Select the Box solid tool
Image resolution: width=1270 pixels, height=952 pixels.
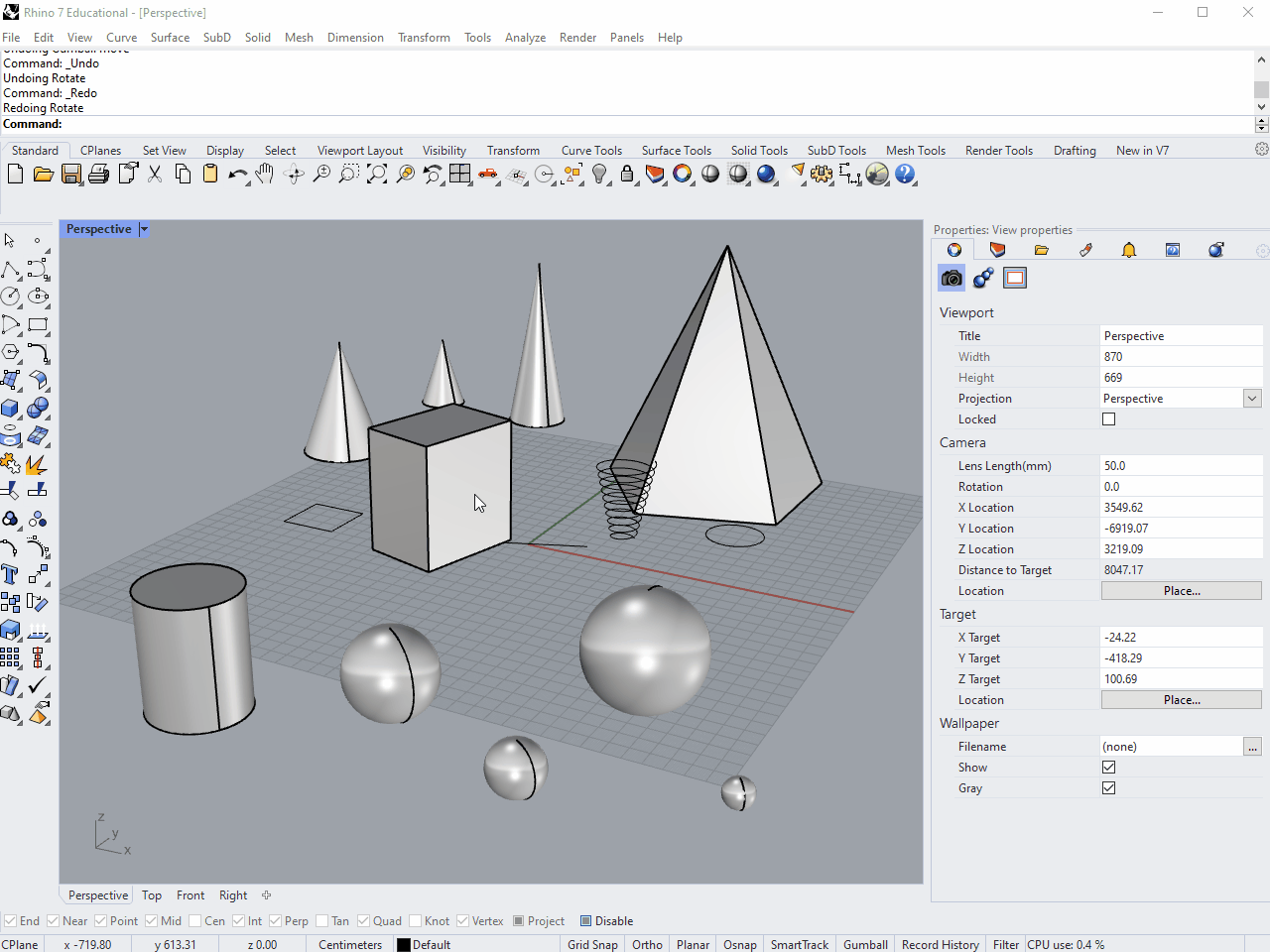pos(11,408)
